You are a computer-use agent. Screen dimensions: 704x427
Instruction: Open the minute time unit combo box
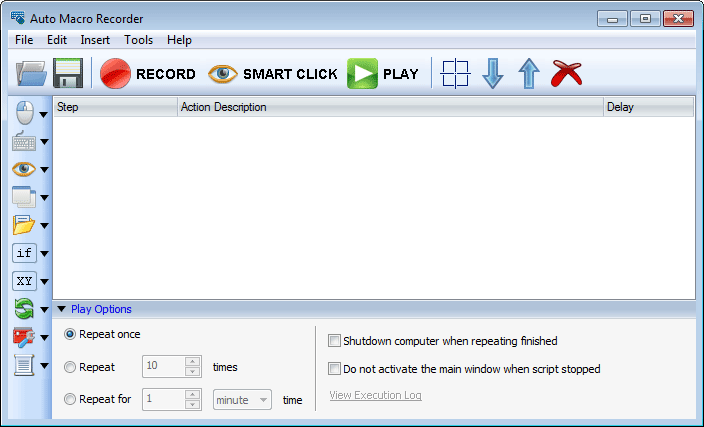click(242, 400)
